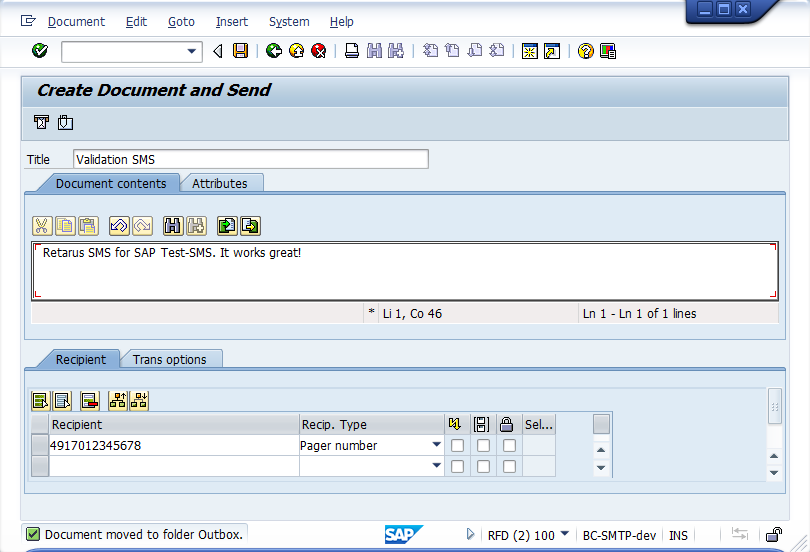This screenshot has width=810, height=552.
Task: Click the Title input field
Action: [x=250, y=159]
